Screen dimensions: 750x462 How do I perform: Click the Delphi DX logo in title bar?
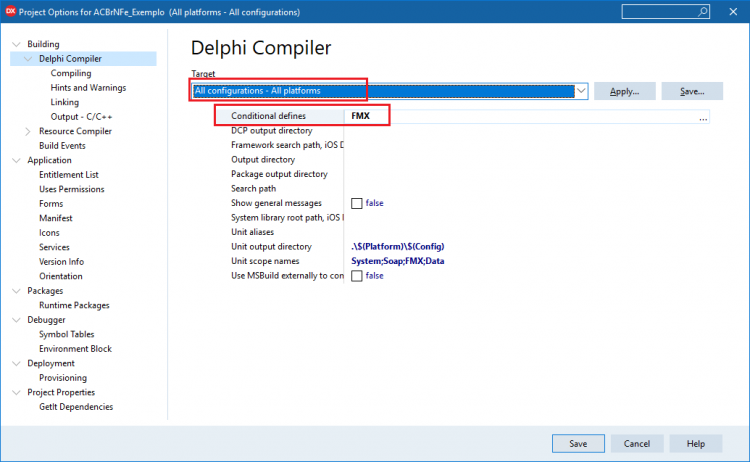pos(10,11)
